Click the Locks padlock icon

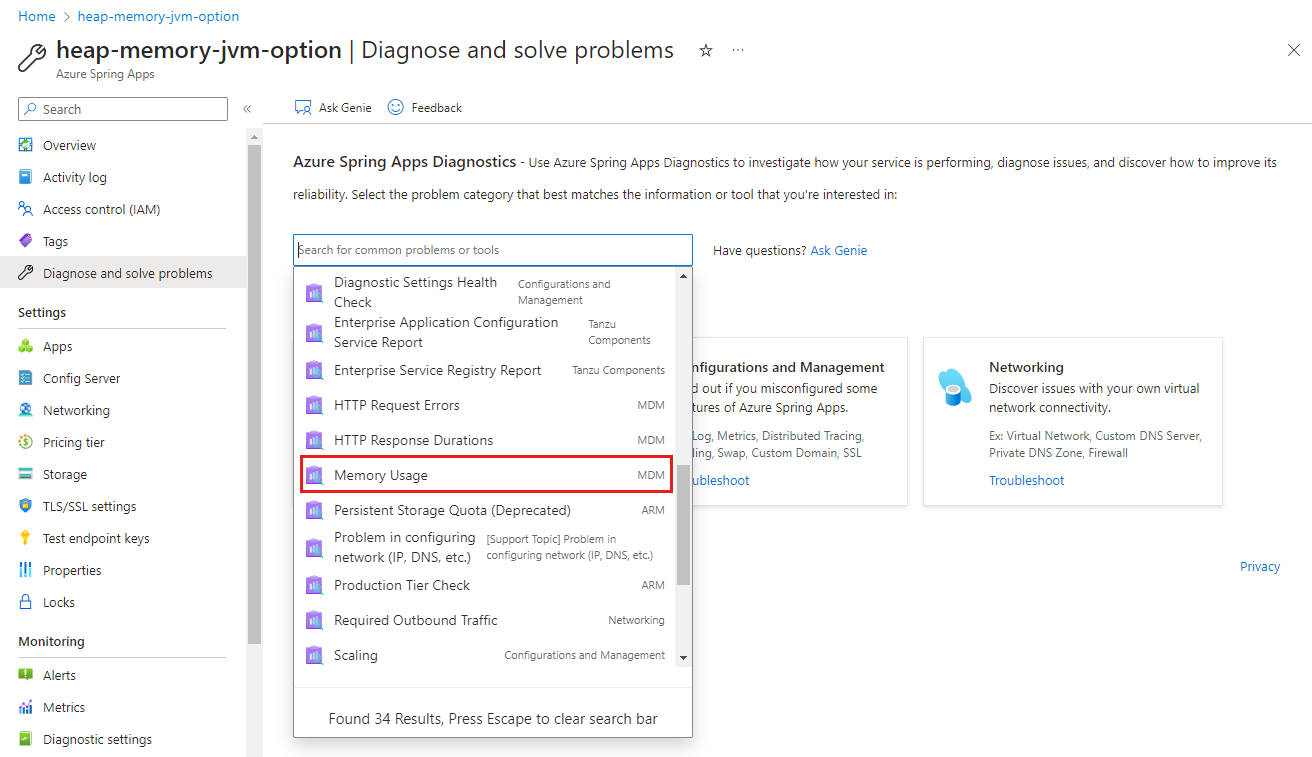click(26, 602)
